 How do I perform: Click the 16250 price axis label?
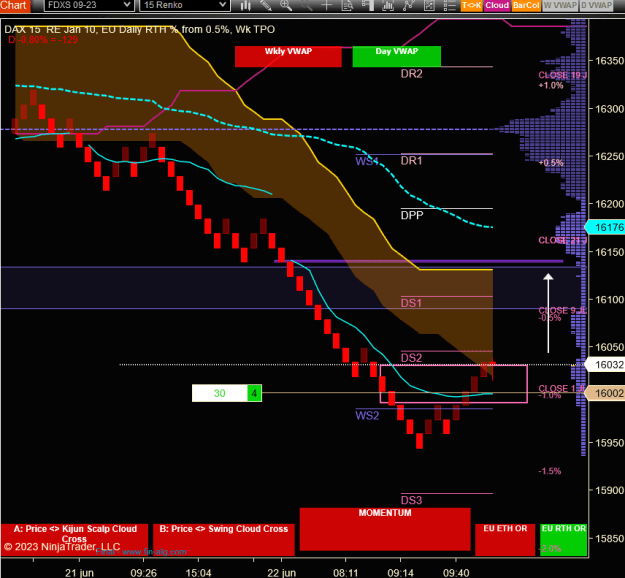coord(609,157)
